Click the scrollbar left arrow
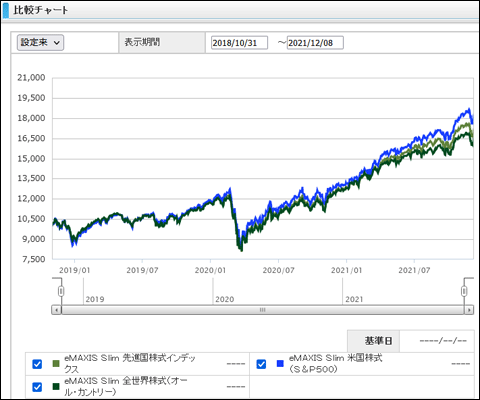480x400 pixels. coord(56,310)
